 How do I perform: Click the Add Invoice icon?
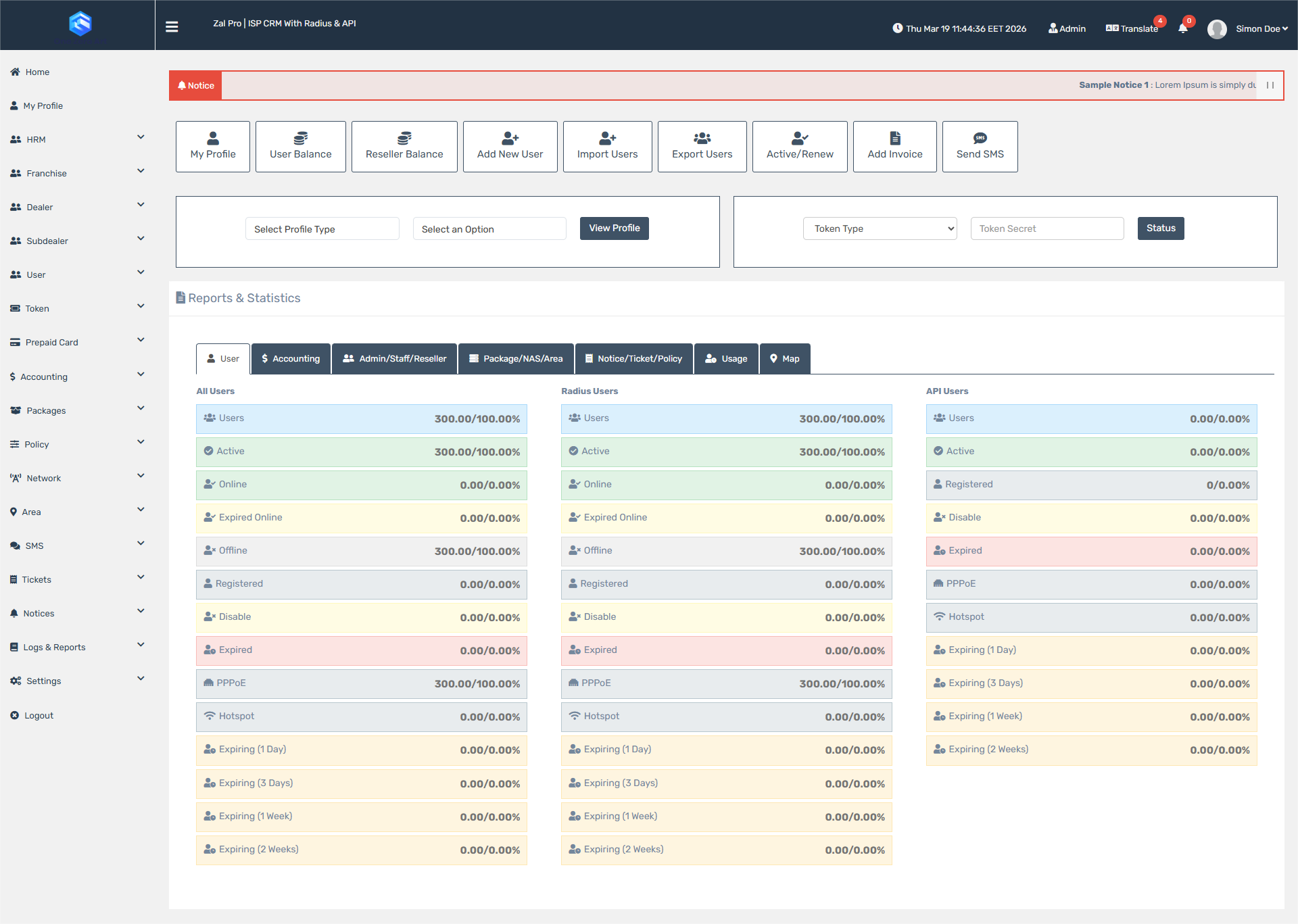click(894, 138)
